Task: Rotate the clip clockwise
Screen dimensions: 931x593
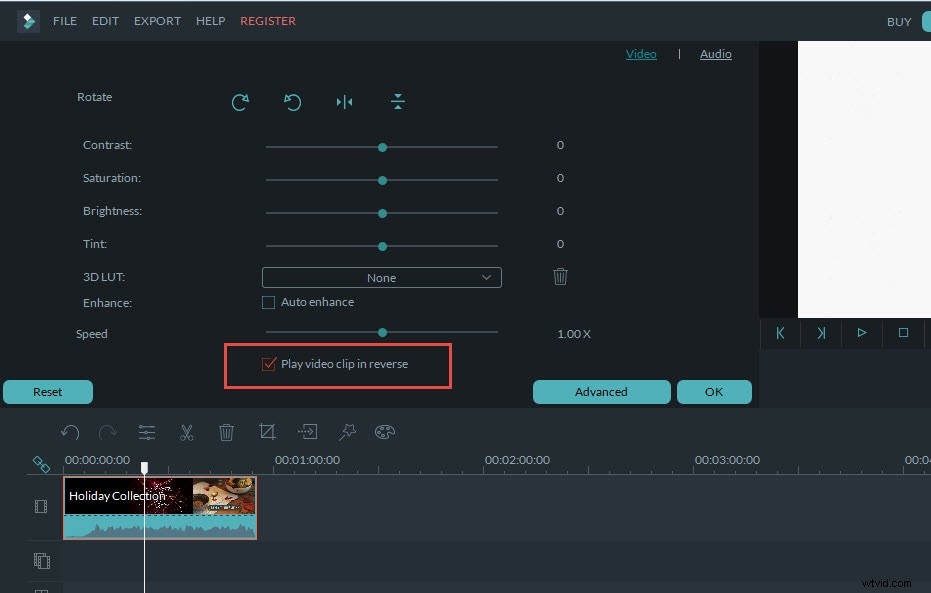Action: click(240, 101)
